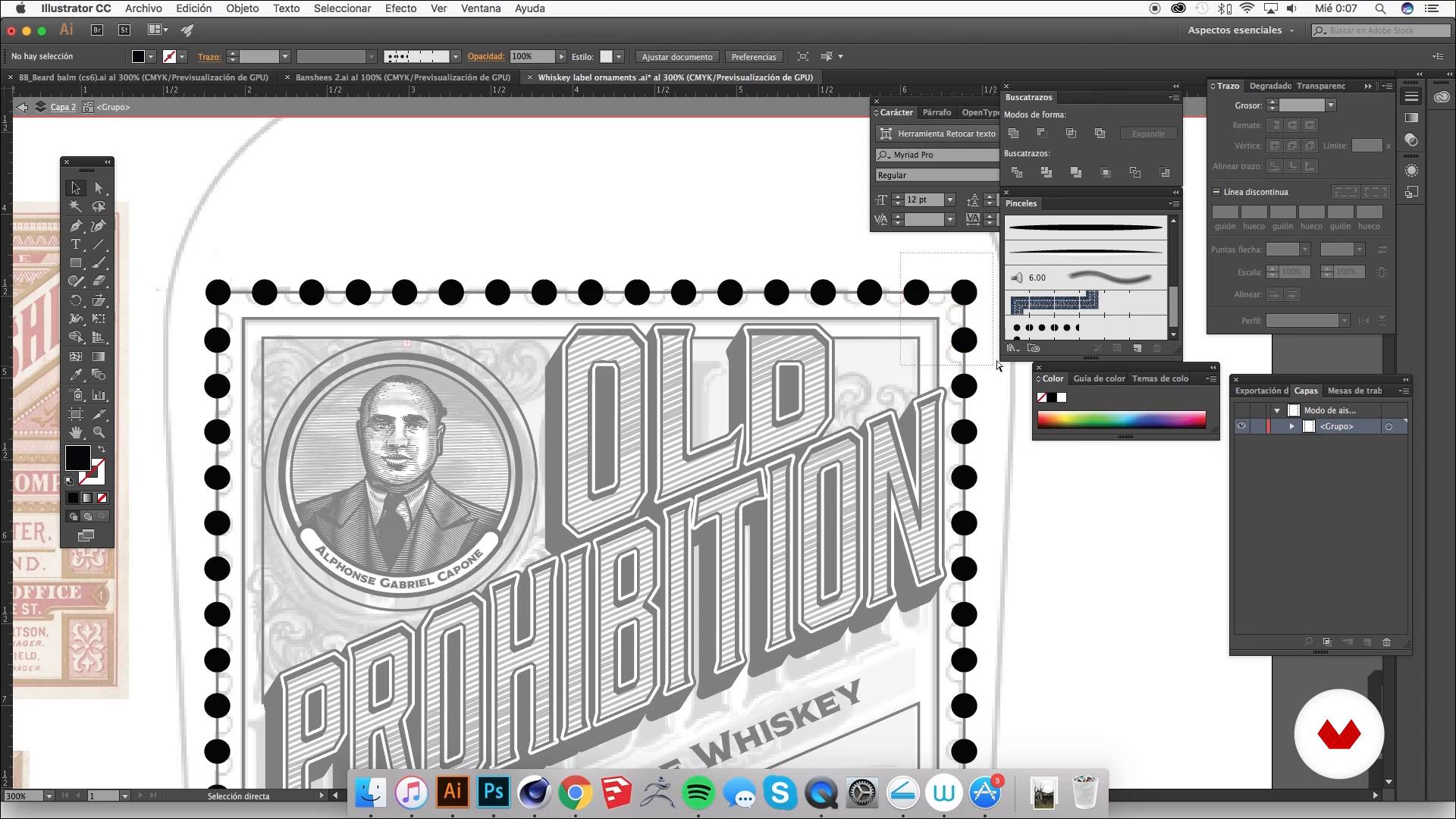Screen dimensions: 1456x819
Task: Click Capa 2 in the isolation breadcrumb
Action: coord(63,107)
